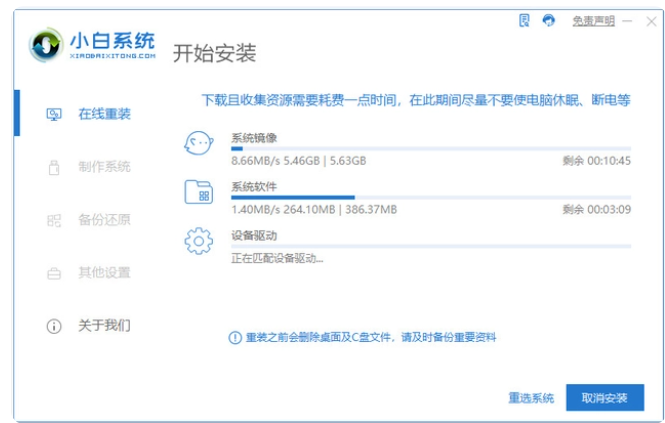The height and width of the screenshot is (423, 665).
Task: Click the blue 下载且收集资源 notice text
Action: click(416, 100)
